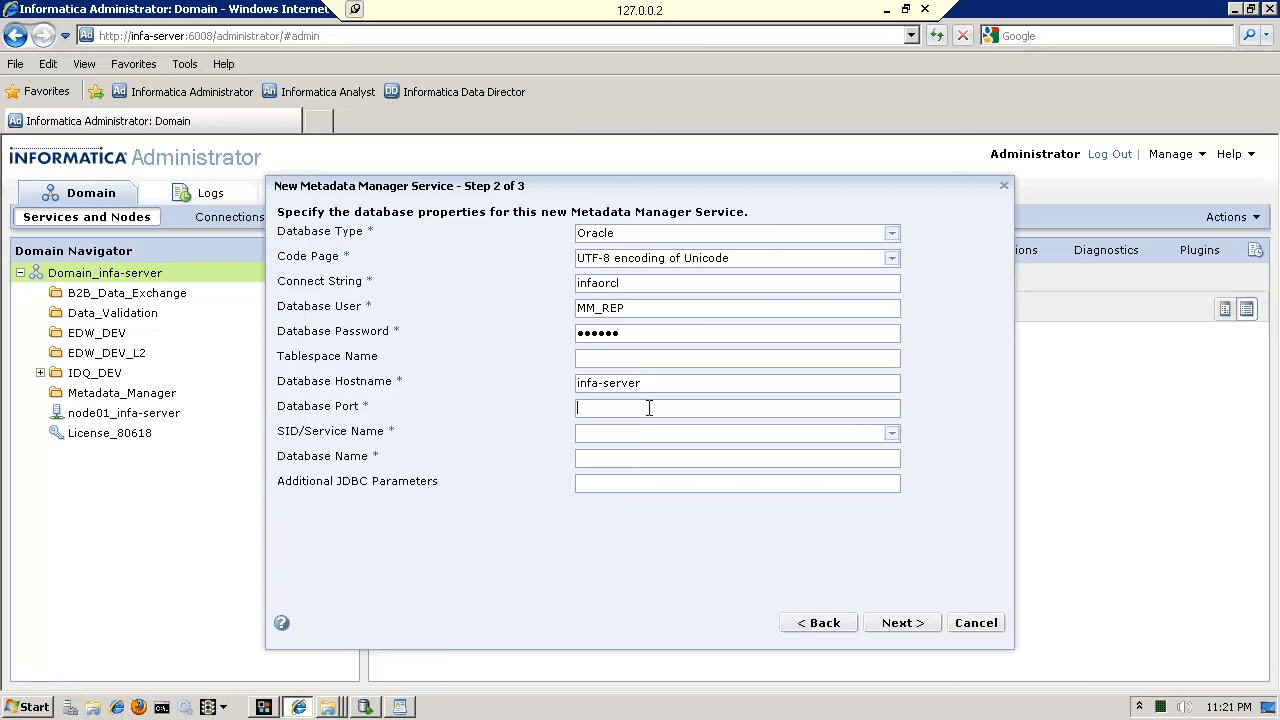Screen dimensions: 1280x720
Task: Open the File menu
Action: pos(15,64)
